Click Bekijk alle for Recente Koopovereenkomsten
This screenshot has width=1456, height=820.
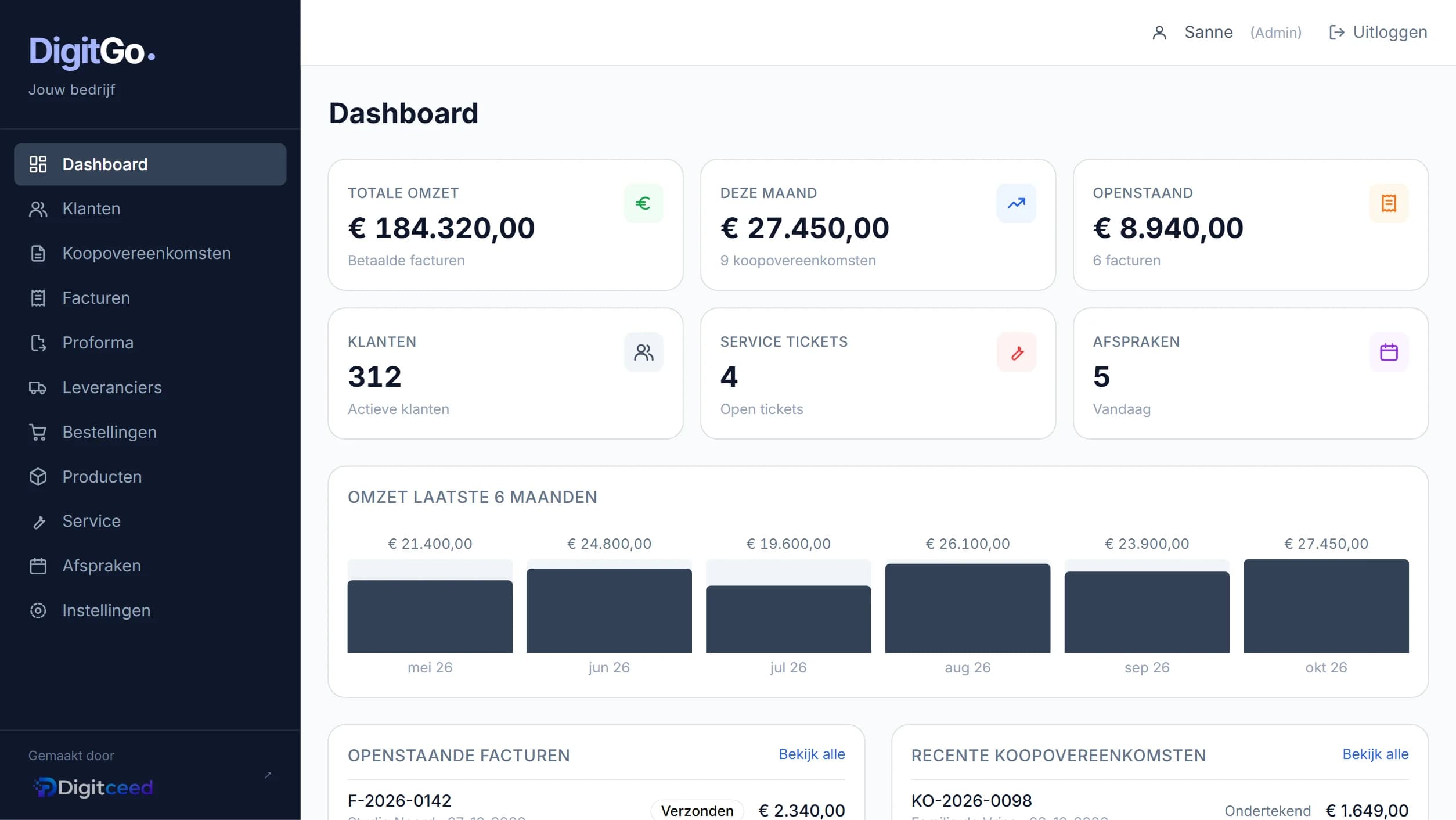1375,754
